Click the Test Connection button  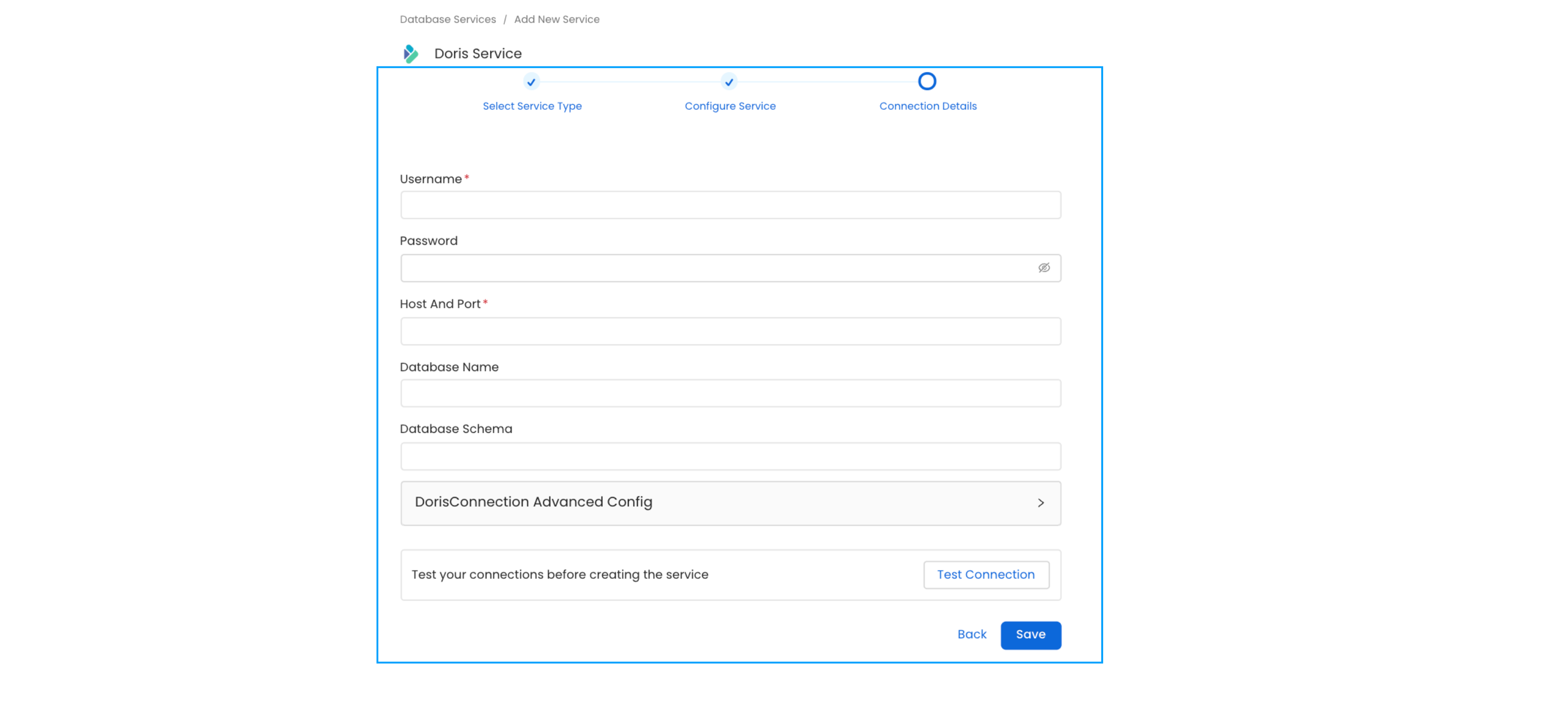tap(986, 575)
